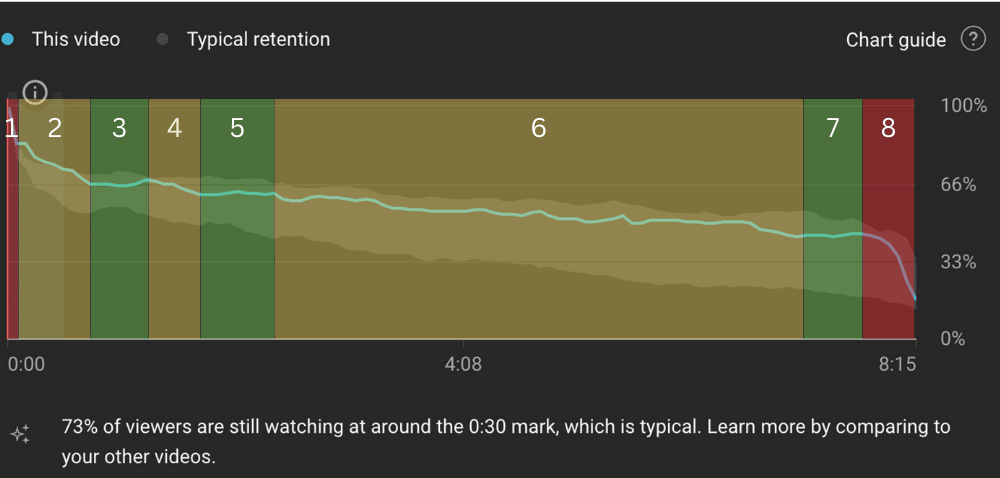
Task: Open the info icon above the chart
Action: click(35, 92)
